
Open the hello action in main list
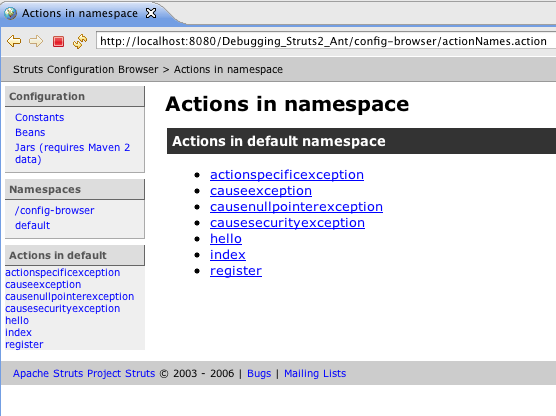(x=226, y=238)
